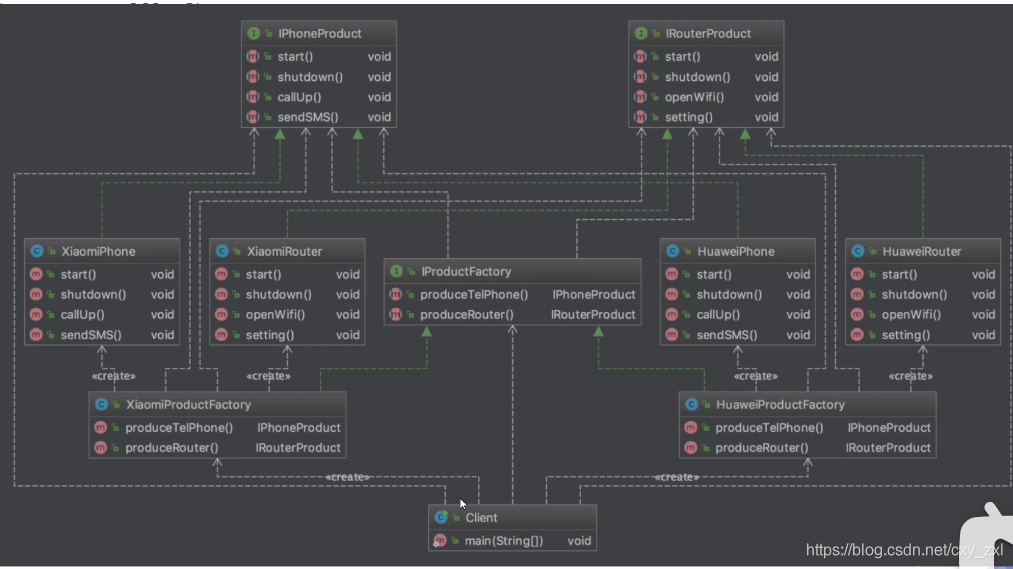Click the HuaweiRouter class icon
This screenshot has width=1013, height=569.
(858, 251)
